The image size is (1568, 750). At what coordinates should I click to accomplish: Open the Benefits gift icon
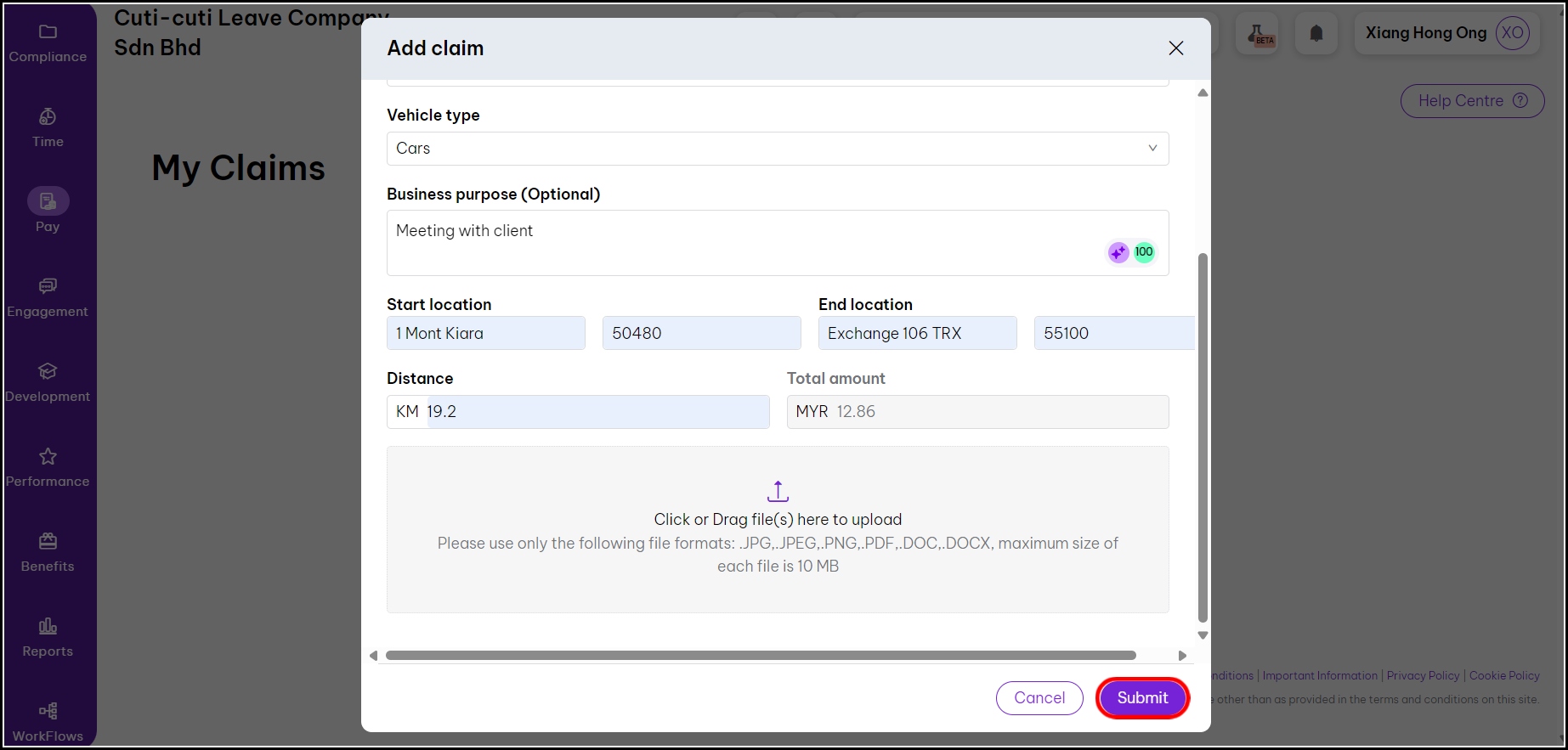[48, 541]
